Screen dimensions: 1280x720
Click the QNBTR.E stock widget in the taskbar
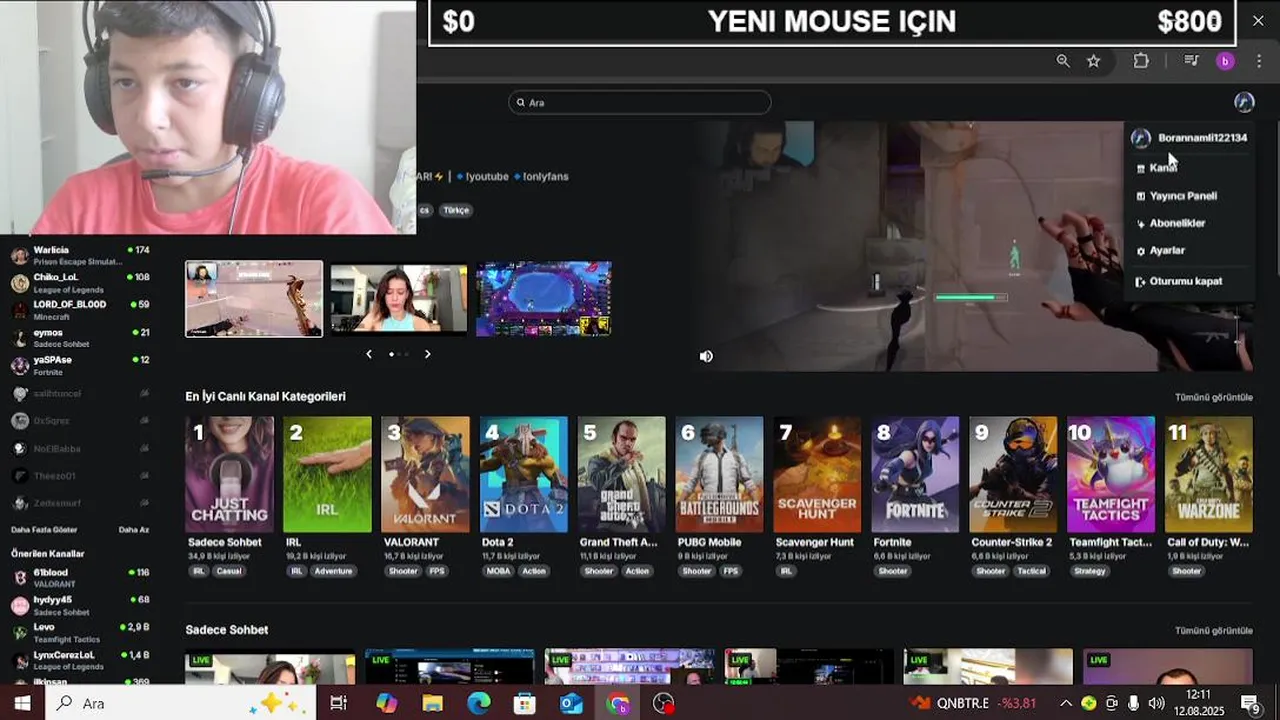973,703
